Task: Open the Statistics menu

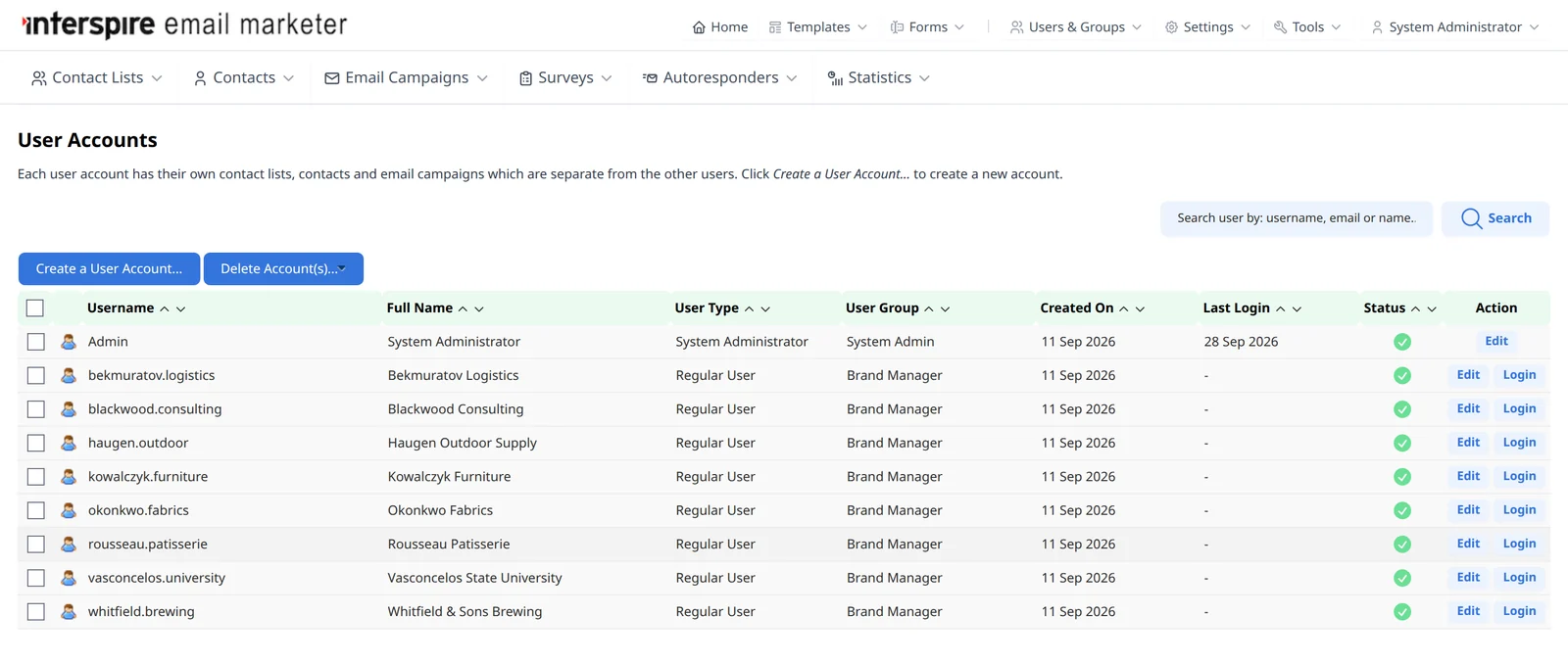Action: [x=878, y=78]
